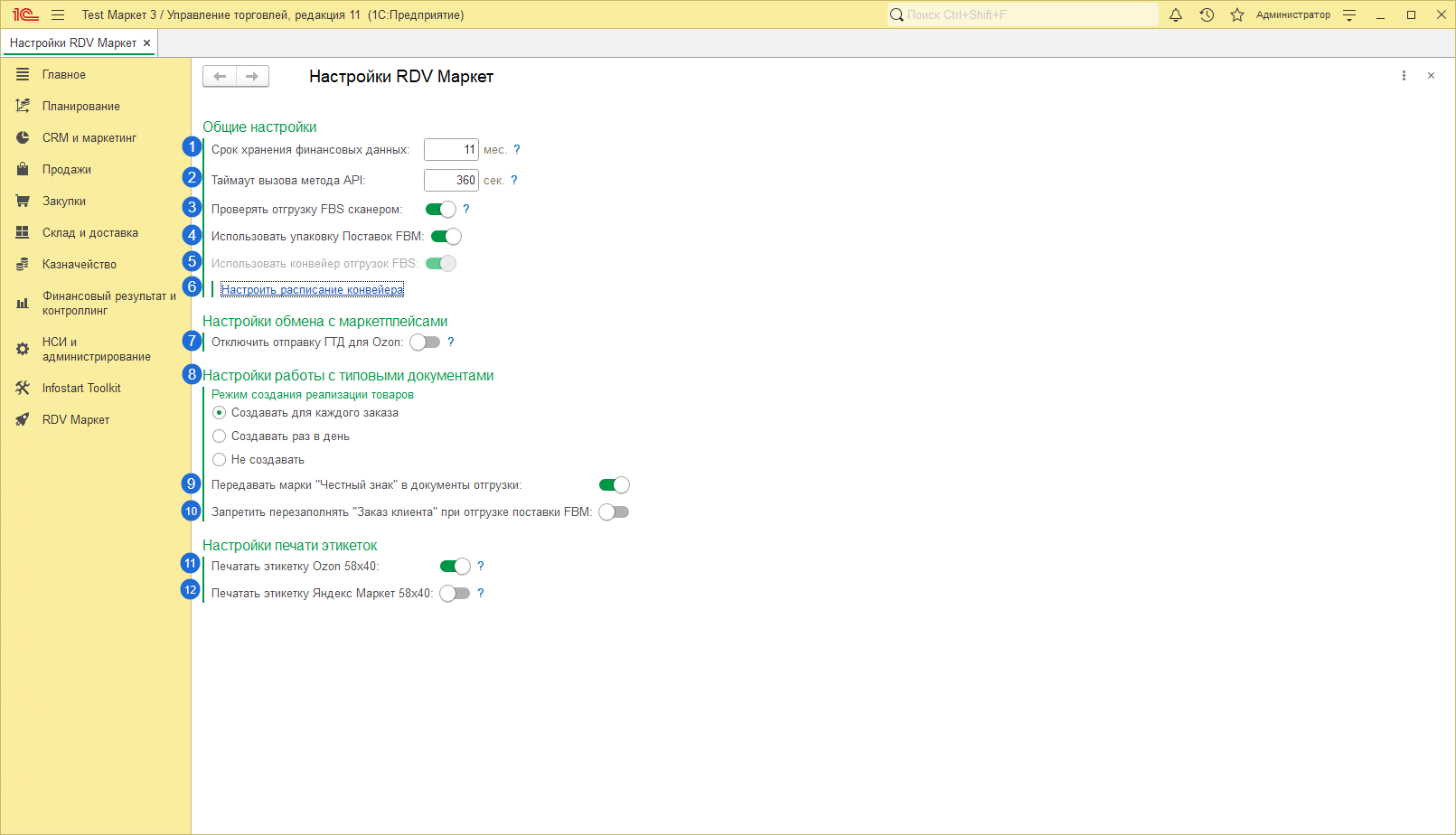Image resolution: width=1456 pixels, height=835 pixels.
Task: Click the Планирование section icon
Action: point(23,106)
